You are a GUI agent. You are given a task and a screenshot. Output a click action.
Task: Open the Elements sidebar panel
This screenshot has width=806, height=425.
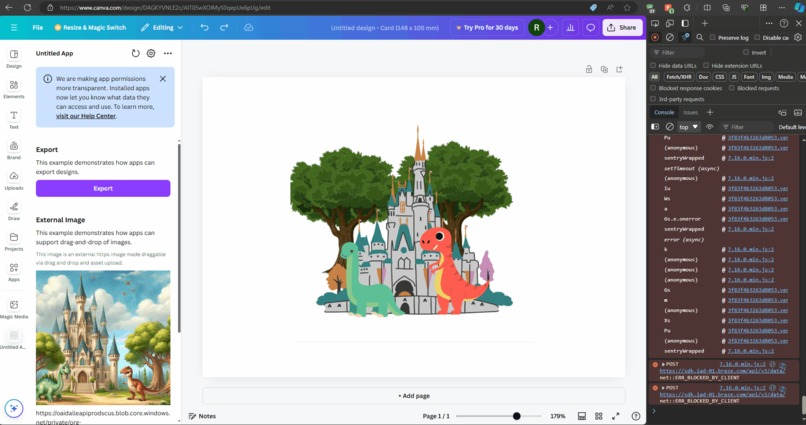pyautogui.click(x=14, y=89)
